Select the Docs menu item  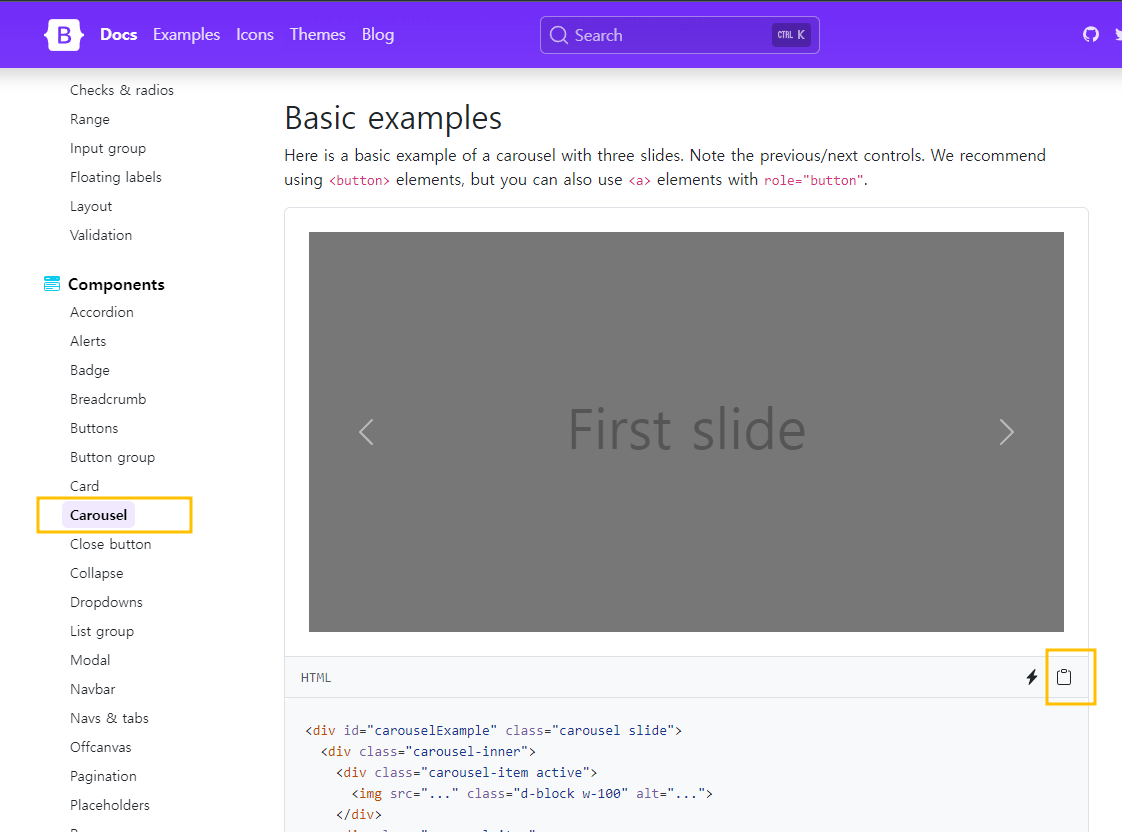[118, 34]
